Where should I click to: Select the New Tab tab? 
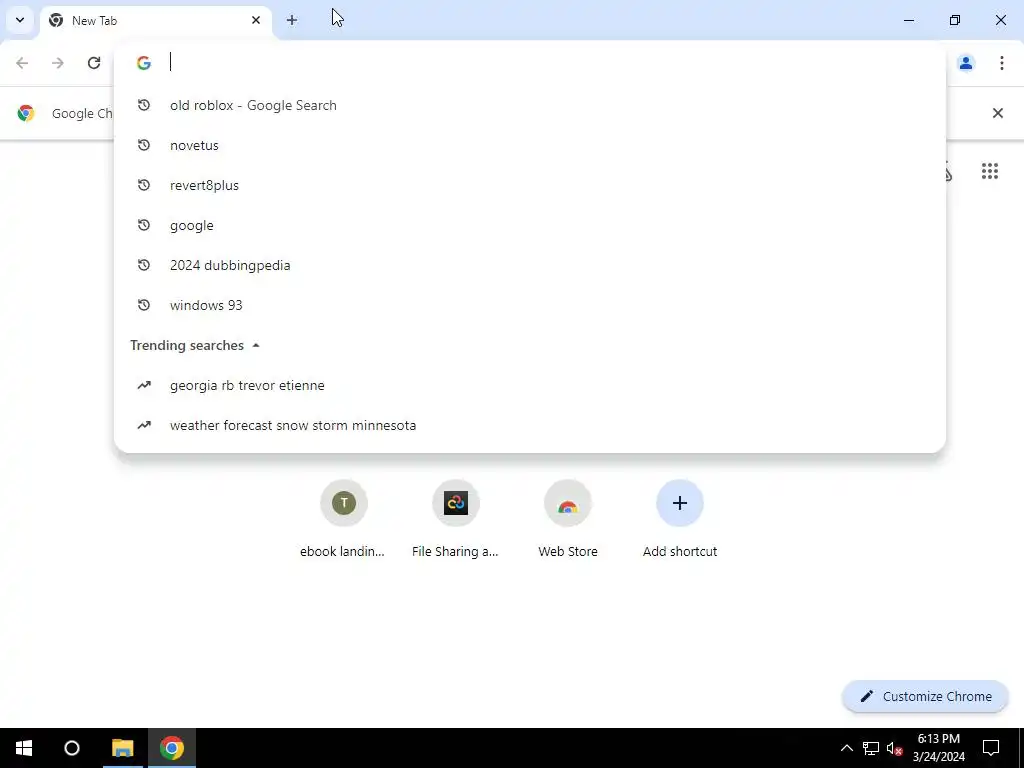(155, 21)
